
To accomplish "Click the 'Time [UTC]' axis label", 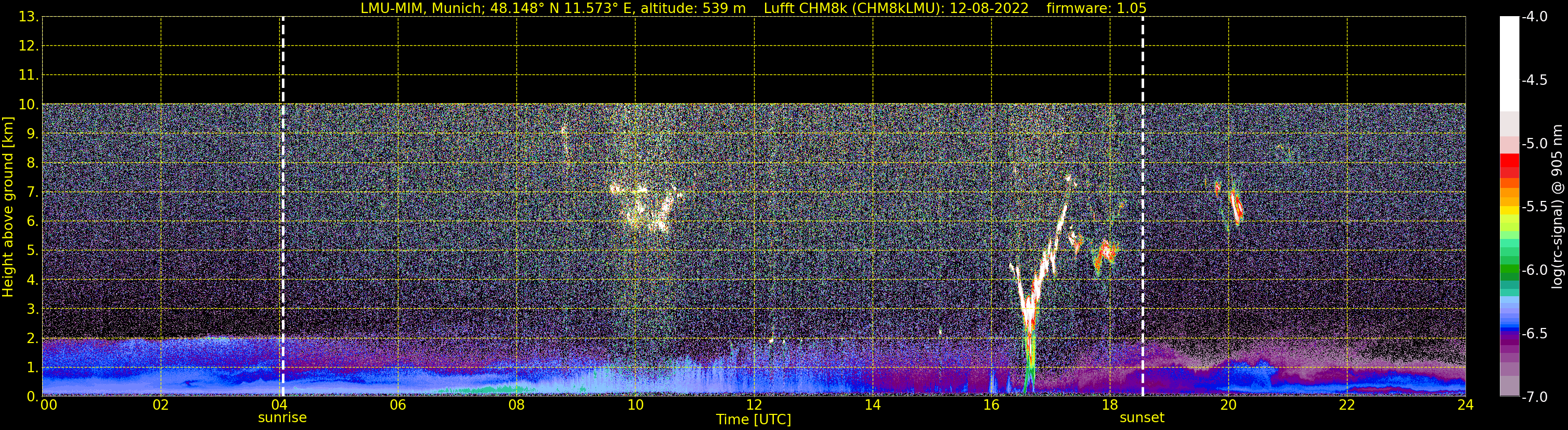I will tap(754, 420).
